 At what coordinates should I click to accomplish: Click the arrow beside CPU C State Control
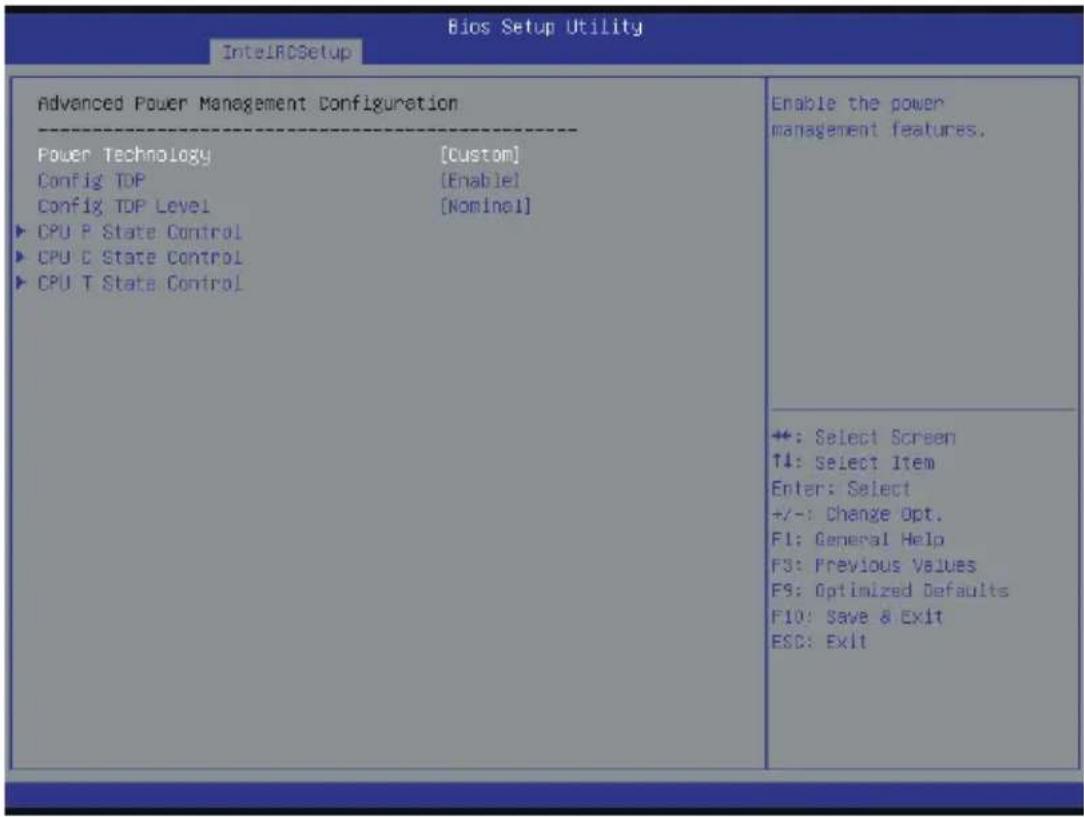point(21,257)
